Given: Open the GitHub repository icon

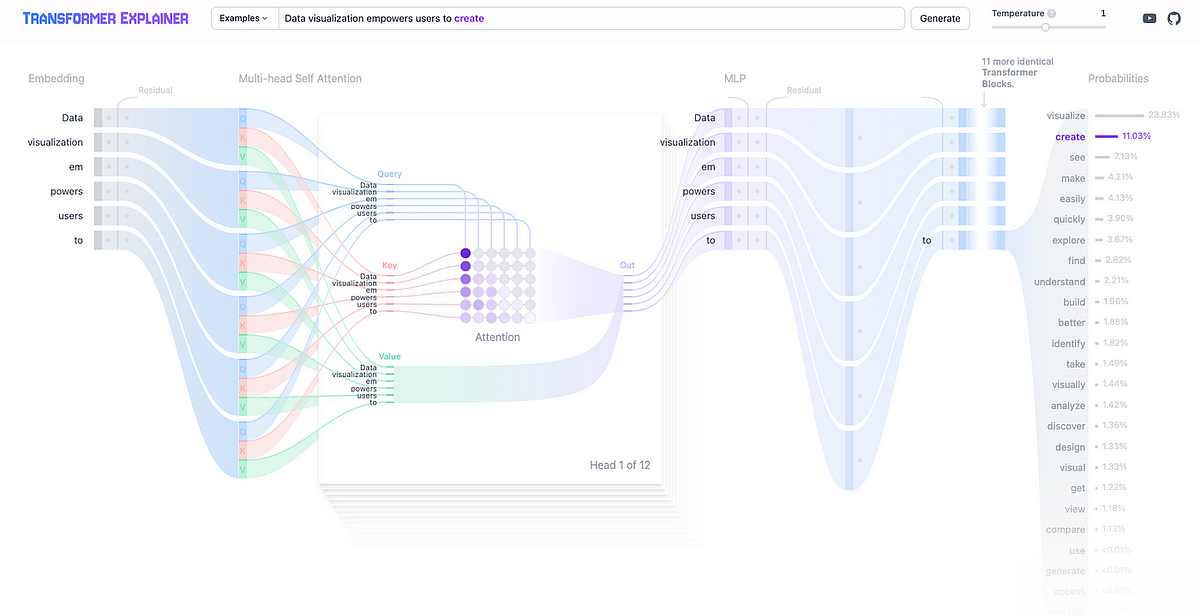Looking at the screenshot, I should coord(1173,17).
